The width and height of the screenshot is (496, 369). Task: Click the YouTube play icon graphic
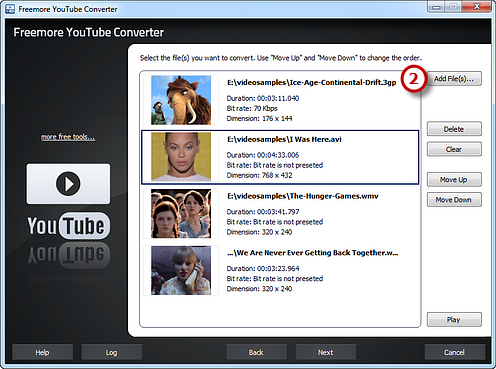pyautogui.click(x=68, y=184)
